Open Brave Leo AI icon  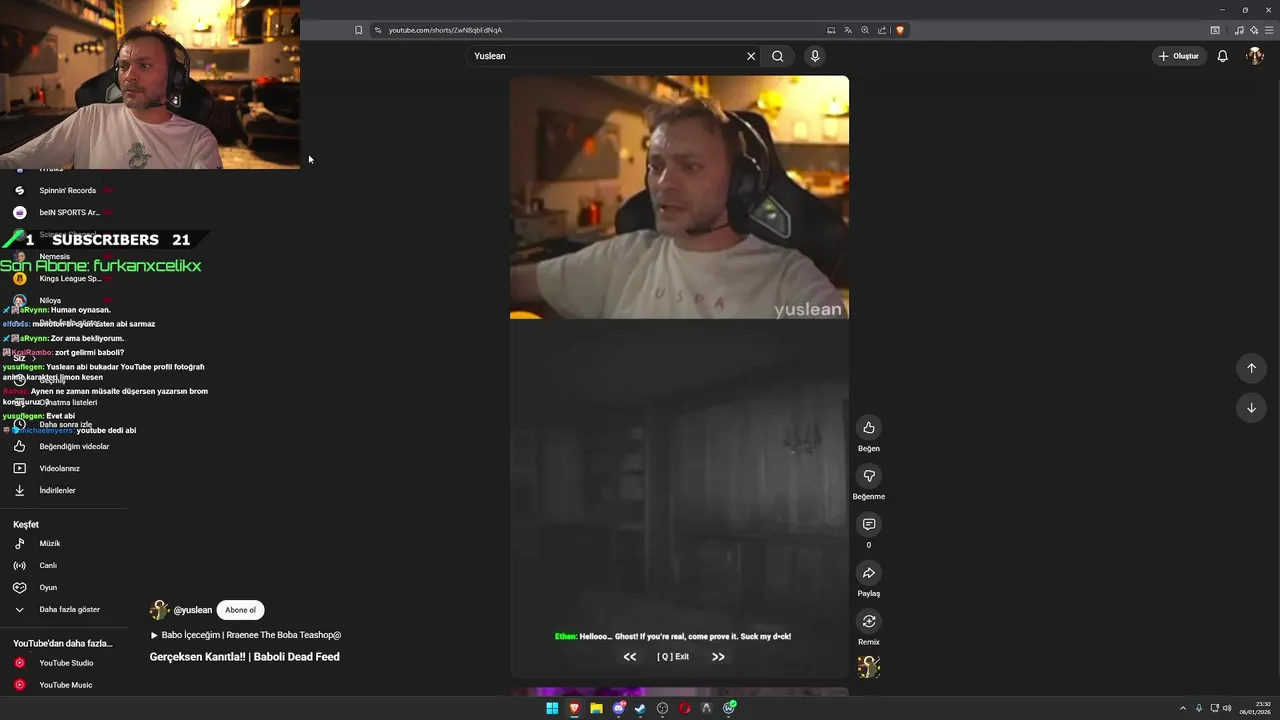(1254, 30)
